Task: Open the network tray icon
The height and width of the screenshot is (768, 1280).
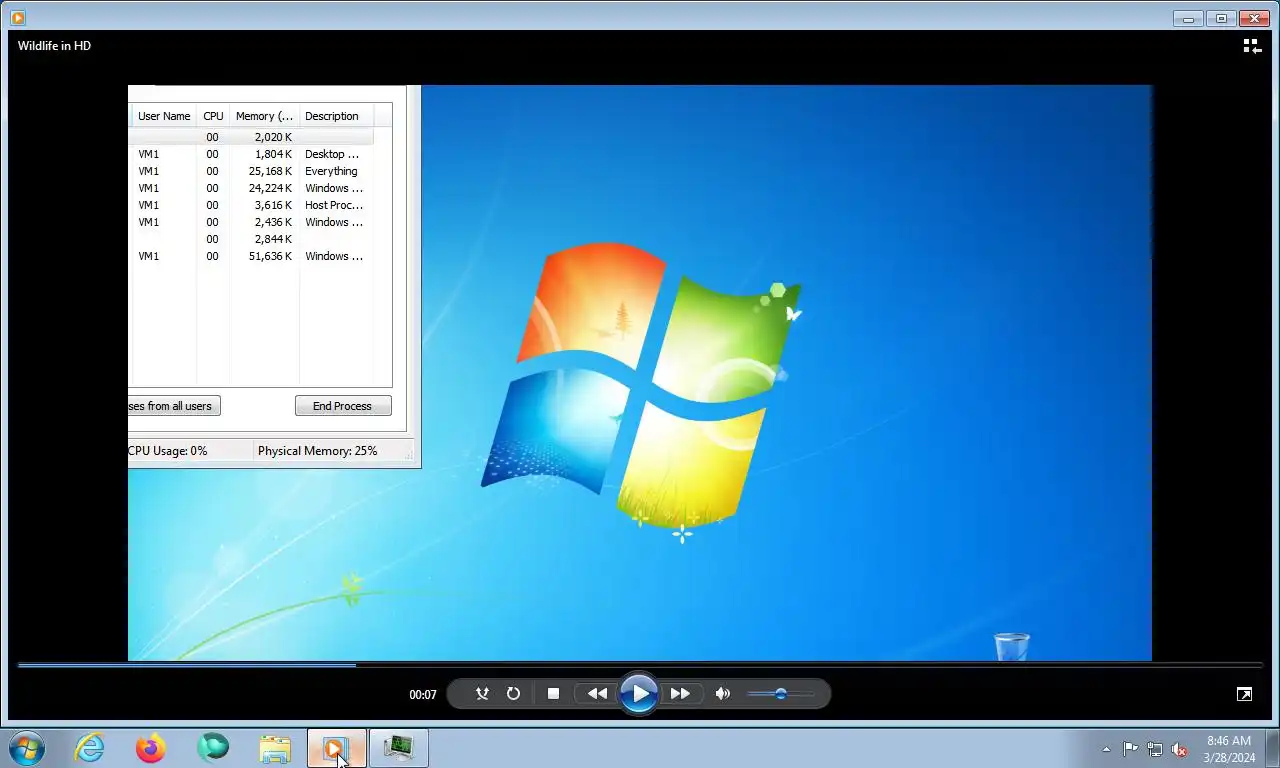Action: [1155, 749]
